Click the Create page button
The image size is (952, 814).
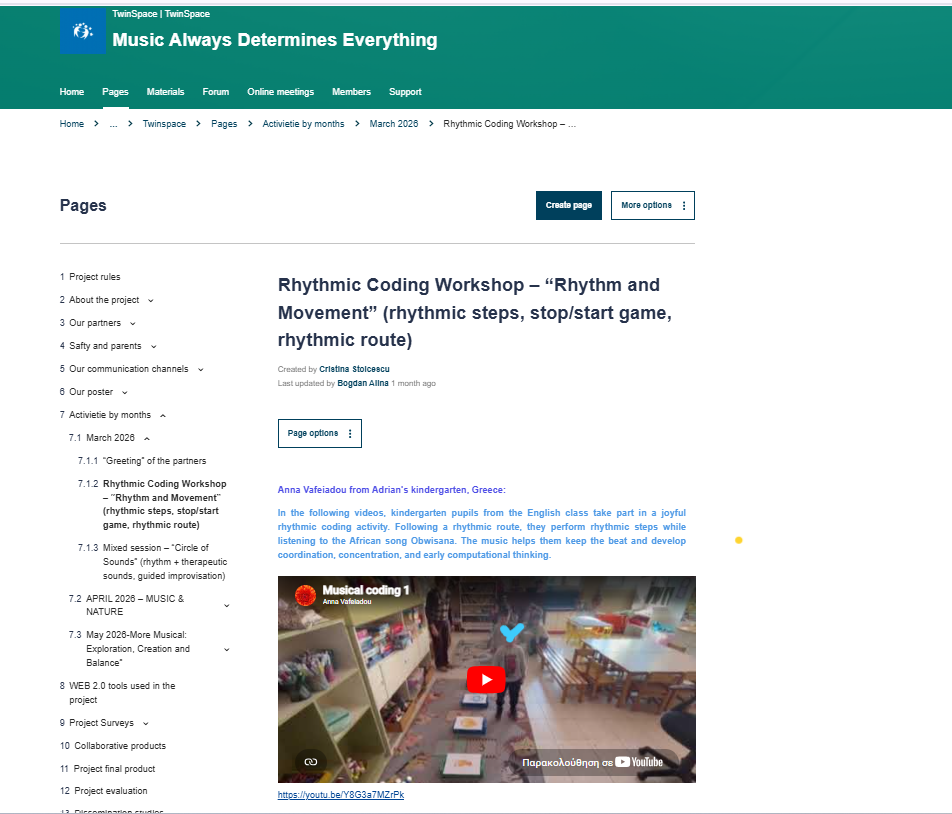pyautogui.click(x=568, y=205)
